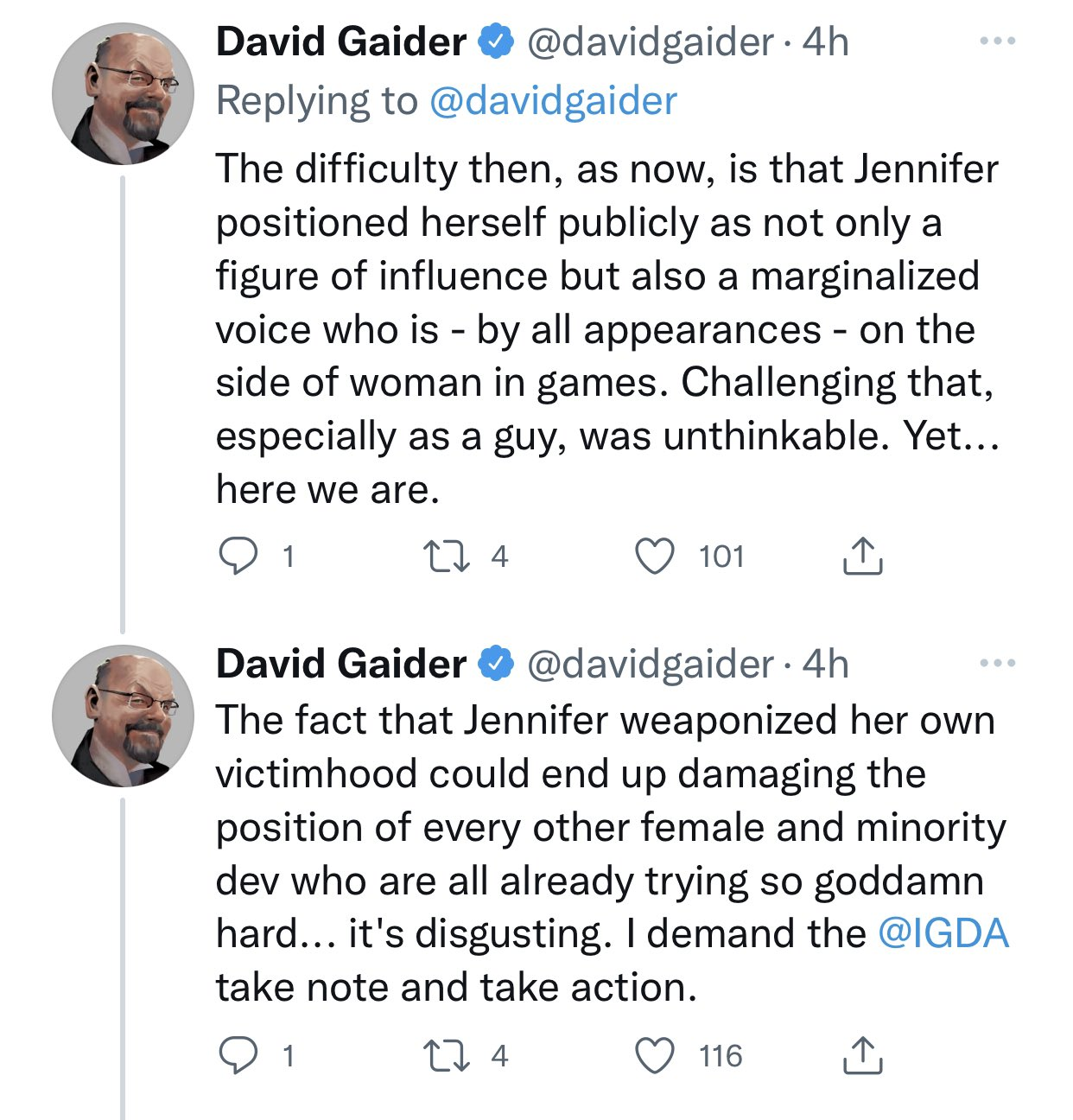Reply to the first tweet via comment icon

click(238, 557)
